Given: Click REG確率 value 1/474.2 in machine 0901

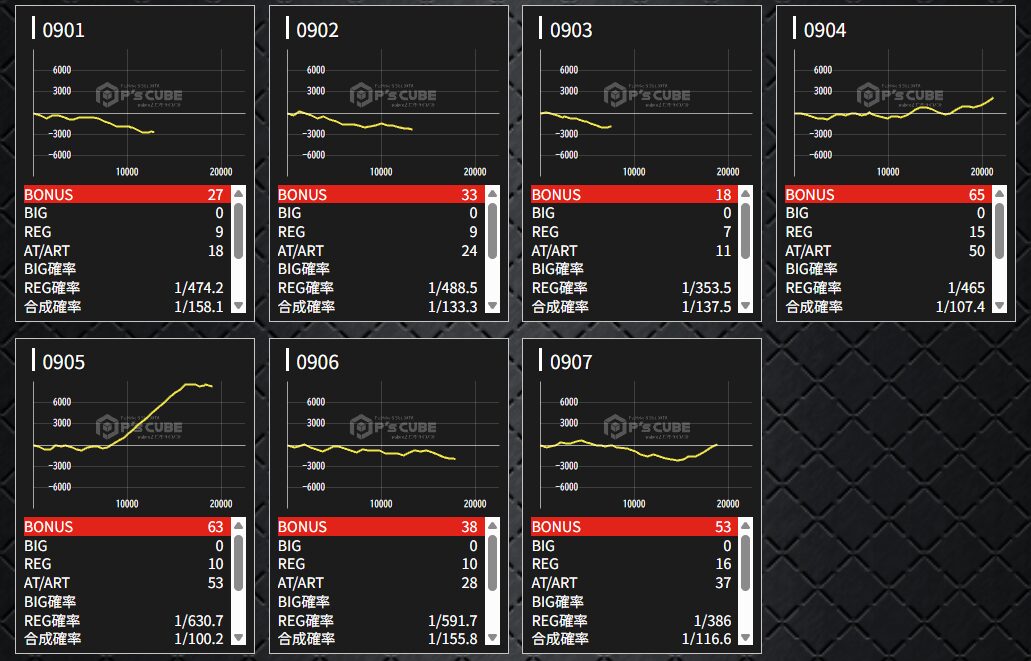Looking at the screenshot, I should [x=199, y=288].
